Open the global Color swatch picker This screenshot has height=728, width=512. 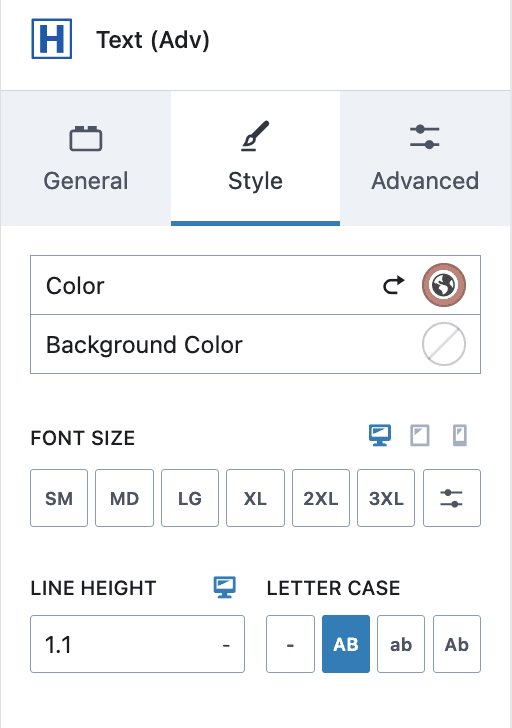click(x=444, y=285)
